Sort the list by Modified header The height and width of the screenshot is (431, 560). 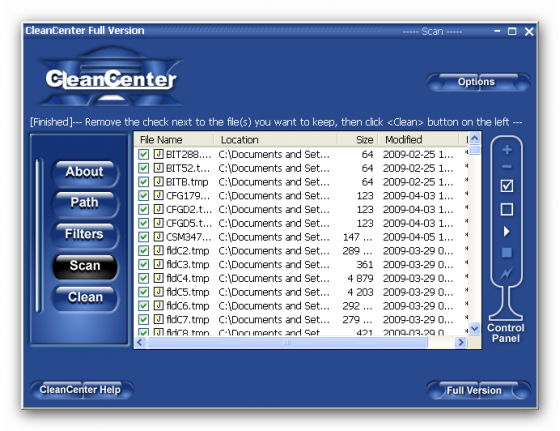point(418,140)
